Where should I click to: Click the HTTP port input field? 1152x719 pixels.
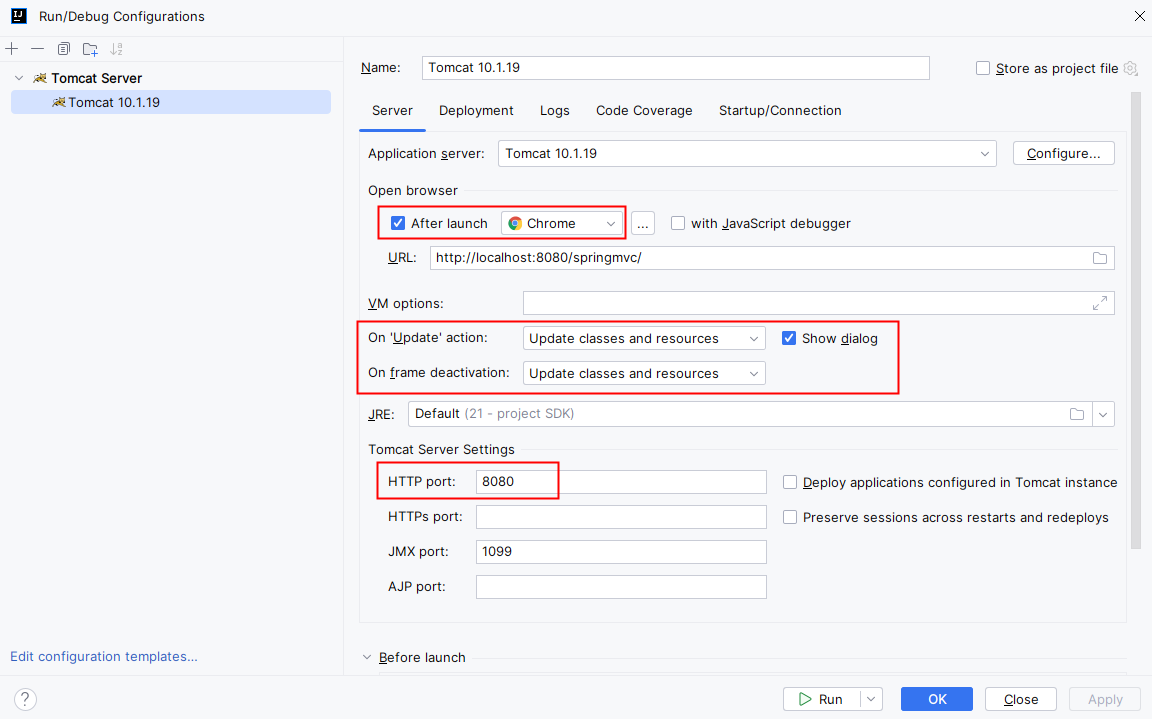(620, 482)
